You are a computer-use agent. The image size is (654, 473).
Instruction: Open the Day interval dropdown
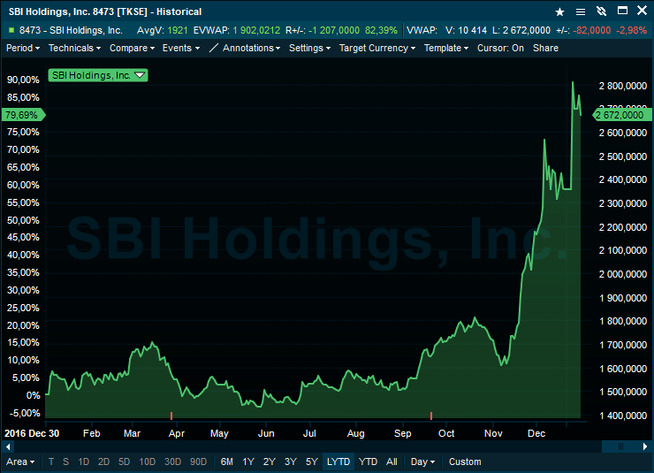click(x=423, y=462)
